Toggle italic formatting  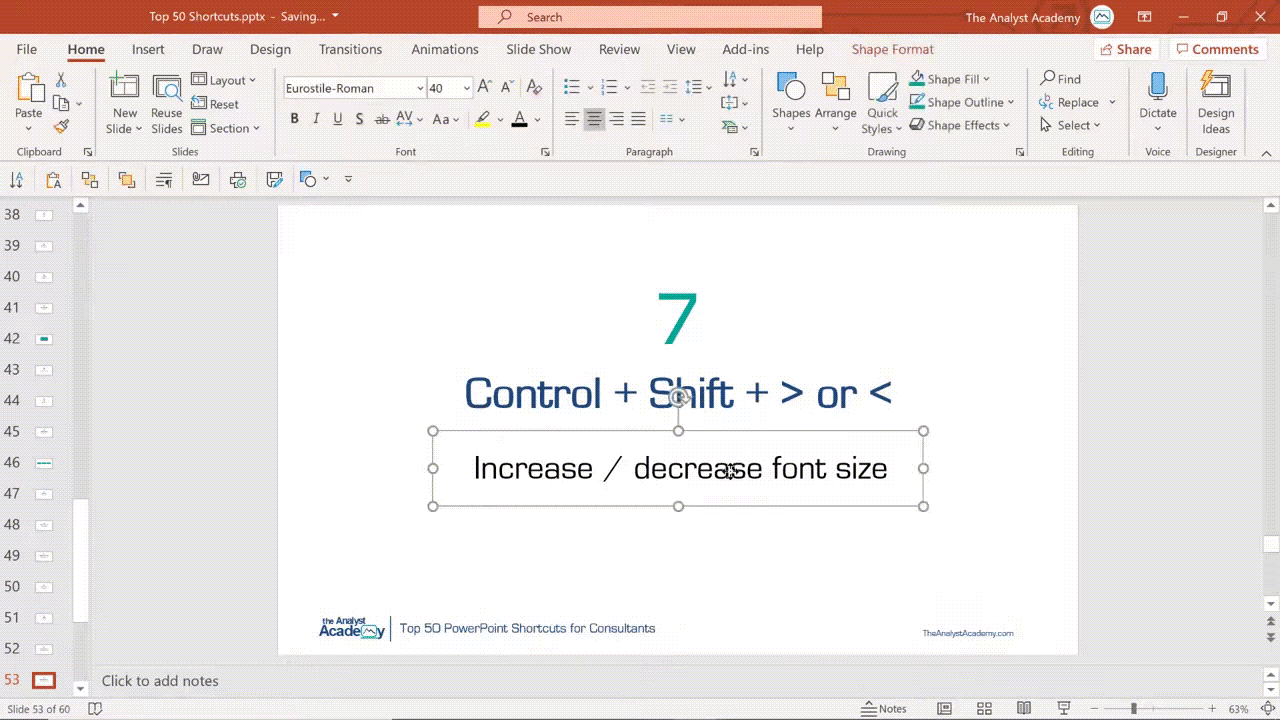coord(316,119)
